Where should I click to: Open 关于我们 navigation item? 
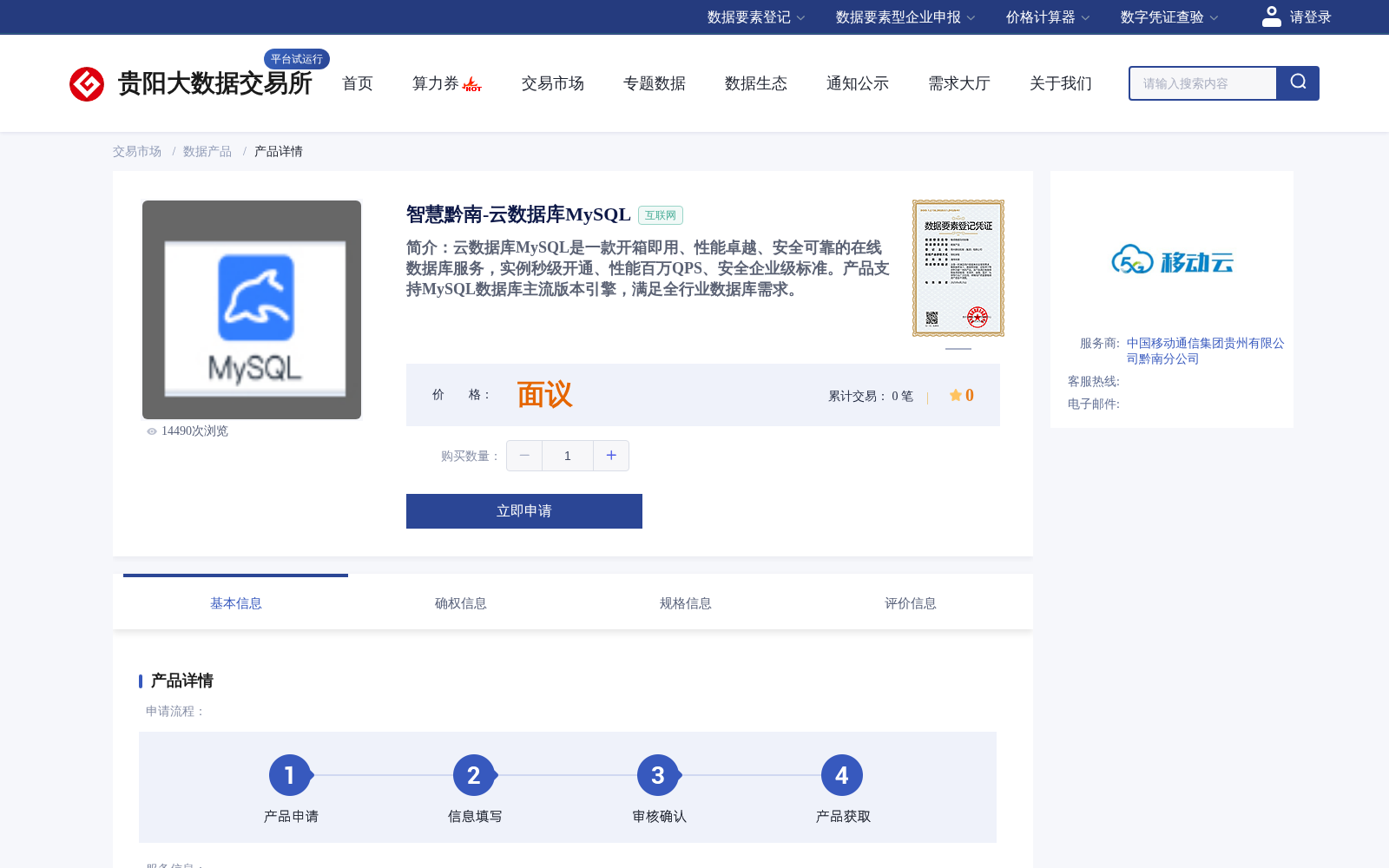tap(1061, 83)
